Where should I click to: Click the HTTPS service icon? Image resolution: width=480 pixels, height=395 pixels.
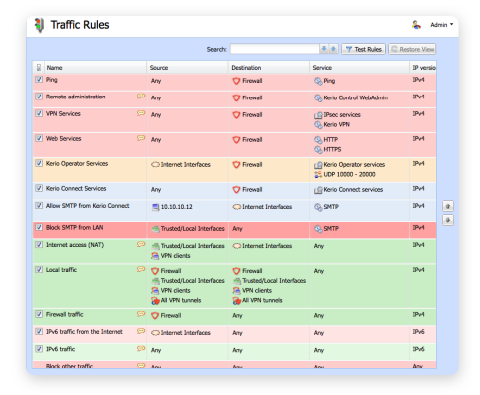click(x=318, y=150)
